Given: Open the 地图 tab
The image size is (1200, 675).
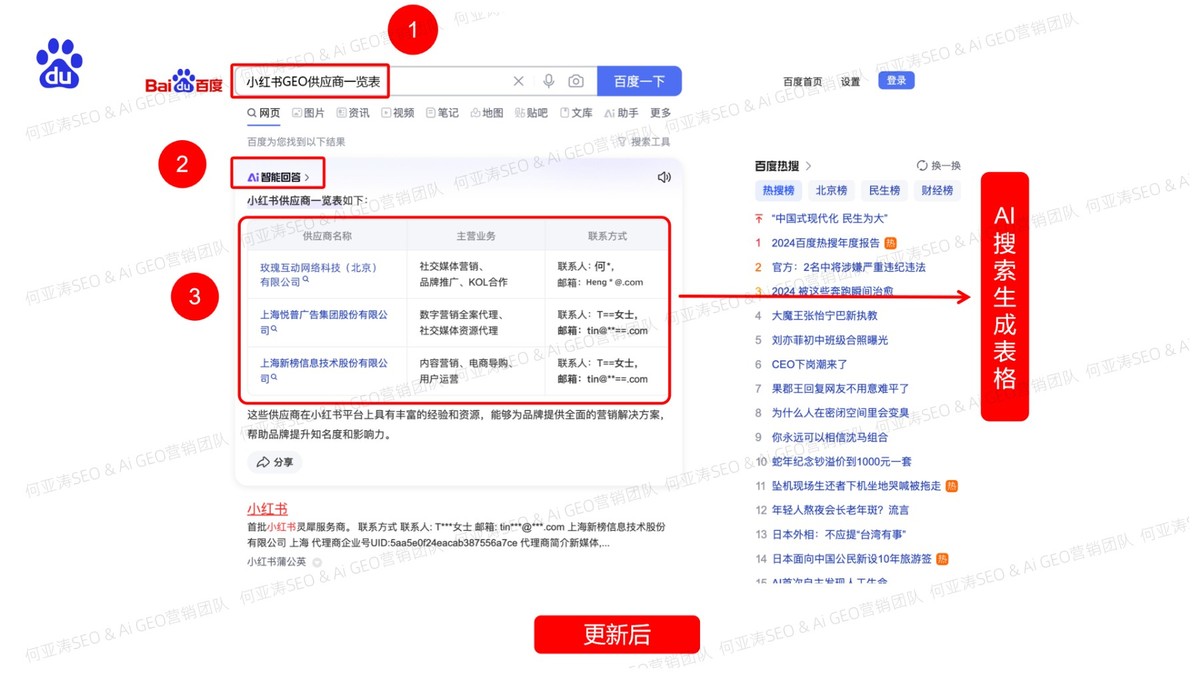Looking at the screenshot, I should coord(487,113).
